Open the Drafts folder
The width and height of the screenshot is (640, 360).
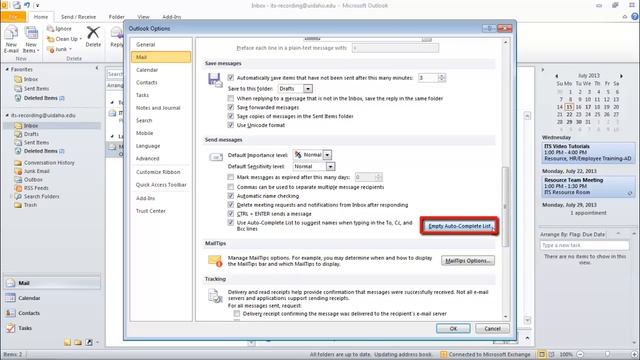point(31,134)
